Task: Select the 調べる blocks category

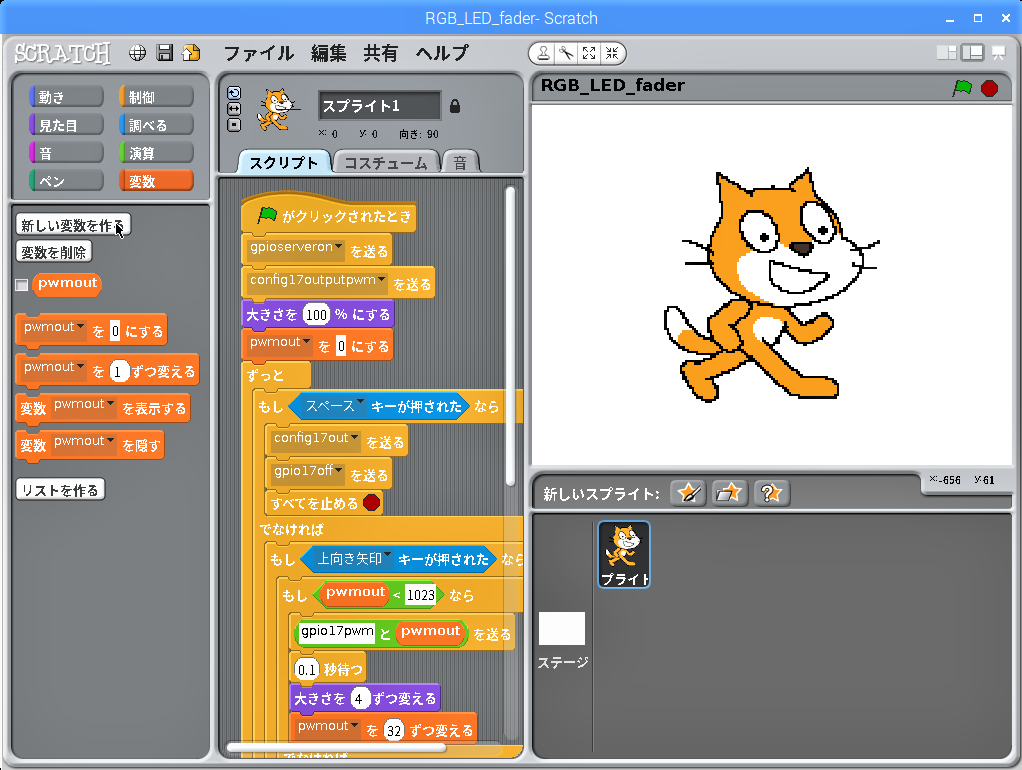Action: click(156, 125)
